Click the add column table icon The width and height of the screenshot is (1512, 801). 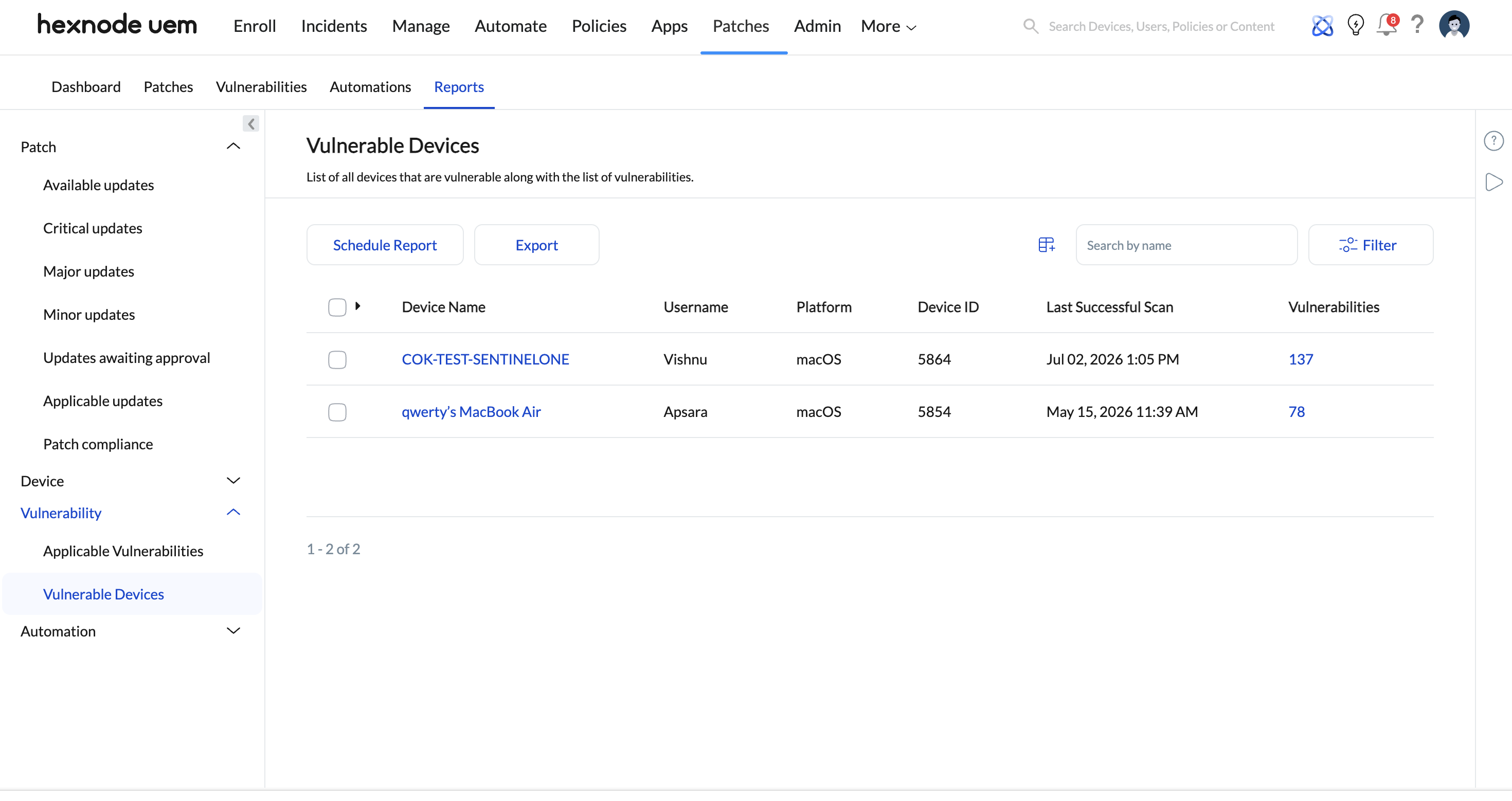click(x=1047, y=245)
